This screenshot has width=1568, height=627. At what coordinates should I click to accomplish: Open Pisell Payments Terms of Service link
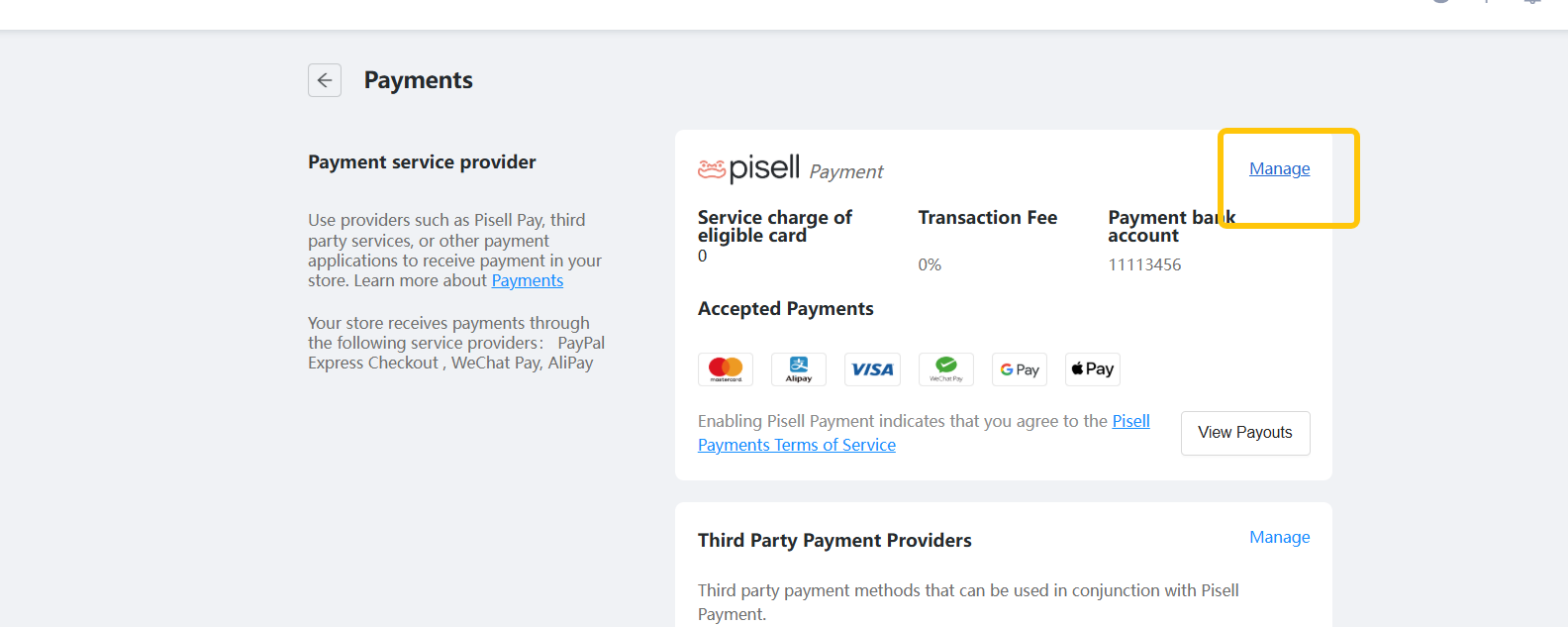click(x=797, y=446)
